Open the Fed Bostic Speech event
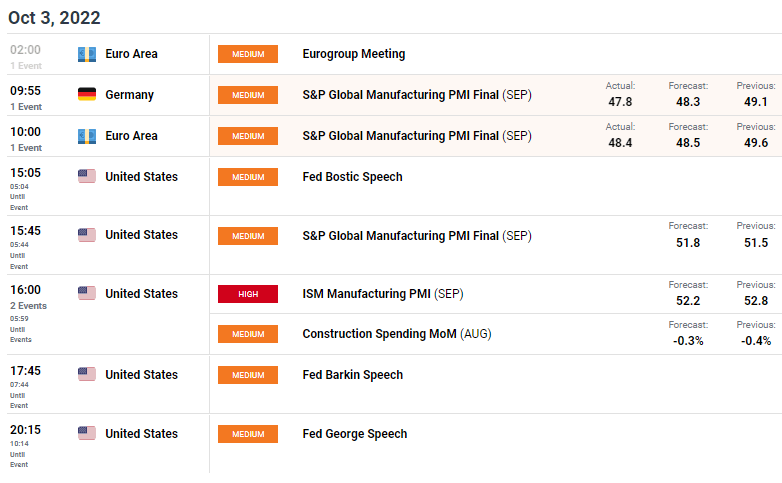782x483 pixels. click(x=352, y=177)
